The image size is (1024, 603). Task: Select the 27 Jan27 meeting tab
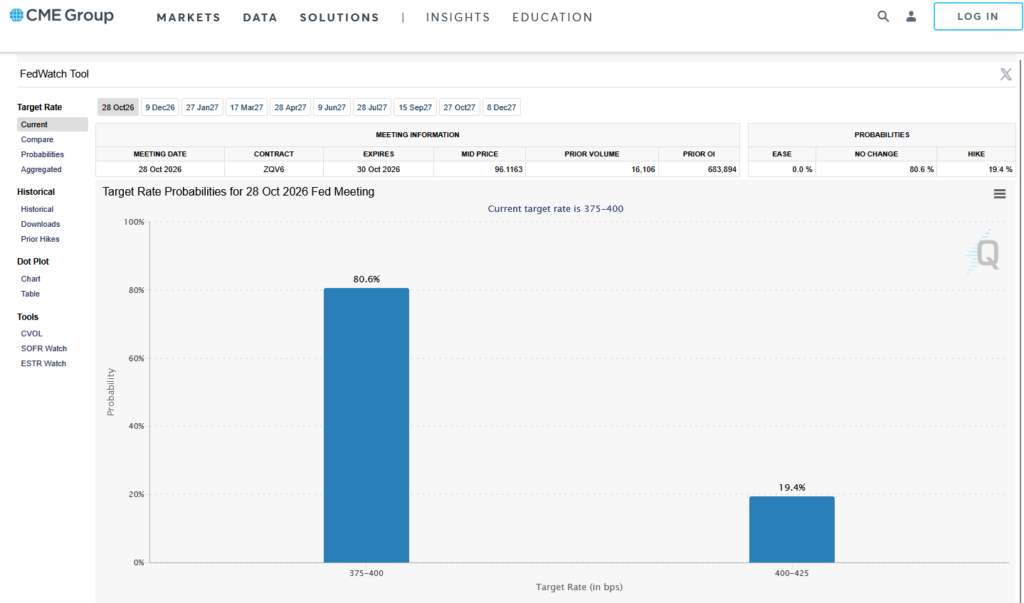point(202,107)
